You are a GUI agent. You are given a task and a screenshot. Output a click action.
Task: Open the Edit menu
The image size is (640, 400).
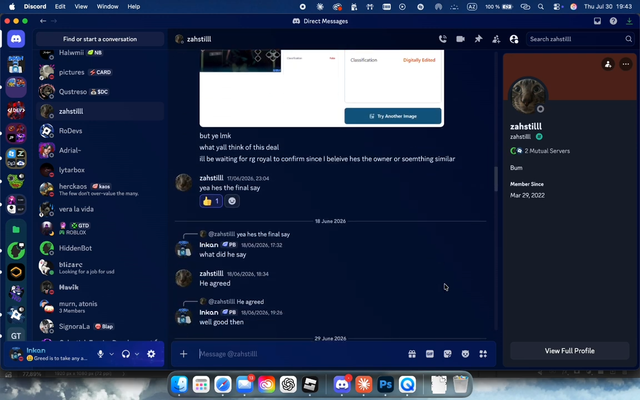[60, 7]
